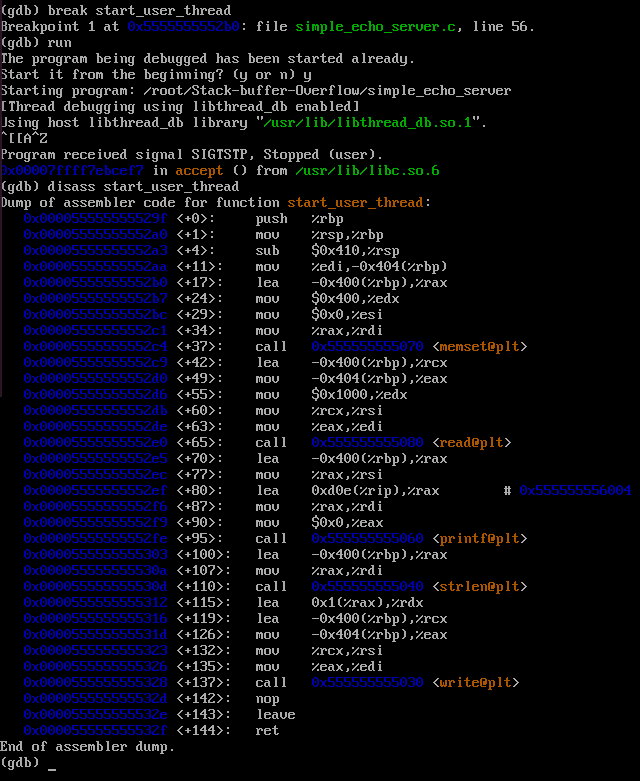Click the /usr/lib/libc.so.6 path
Image resolution: width=640 pixels, height=781 pixels.
click(367, 170)
